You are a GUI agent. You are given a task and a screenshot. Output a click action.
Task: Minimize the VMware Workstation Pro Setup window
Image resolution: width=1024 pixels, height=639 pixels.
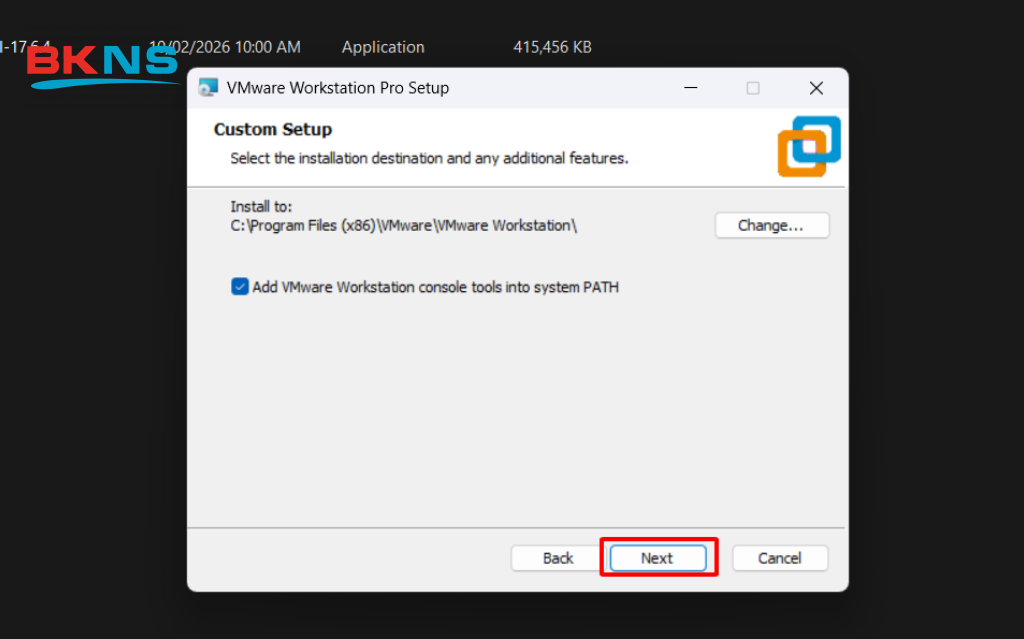(691, 88)
